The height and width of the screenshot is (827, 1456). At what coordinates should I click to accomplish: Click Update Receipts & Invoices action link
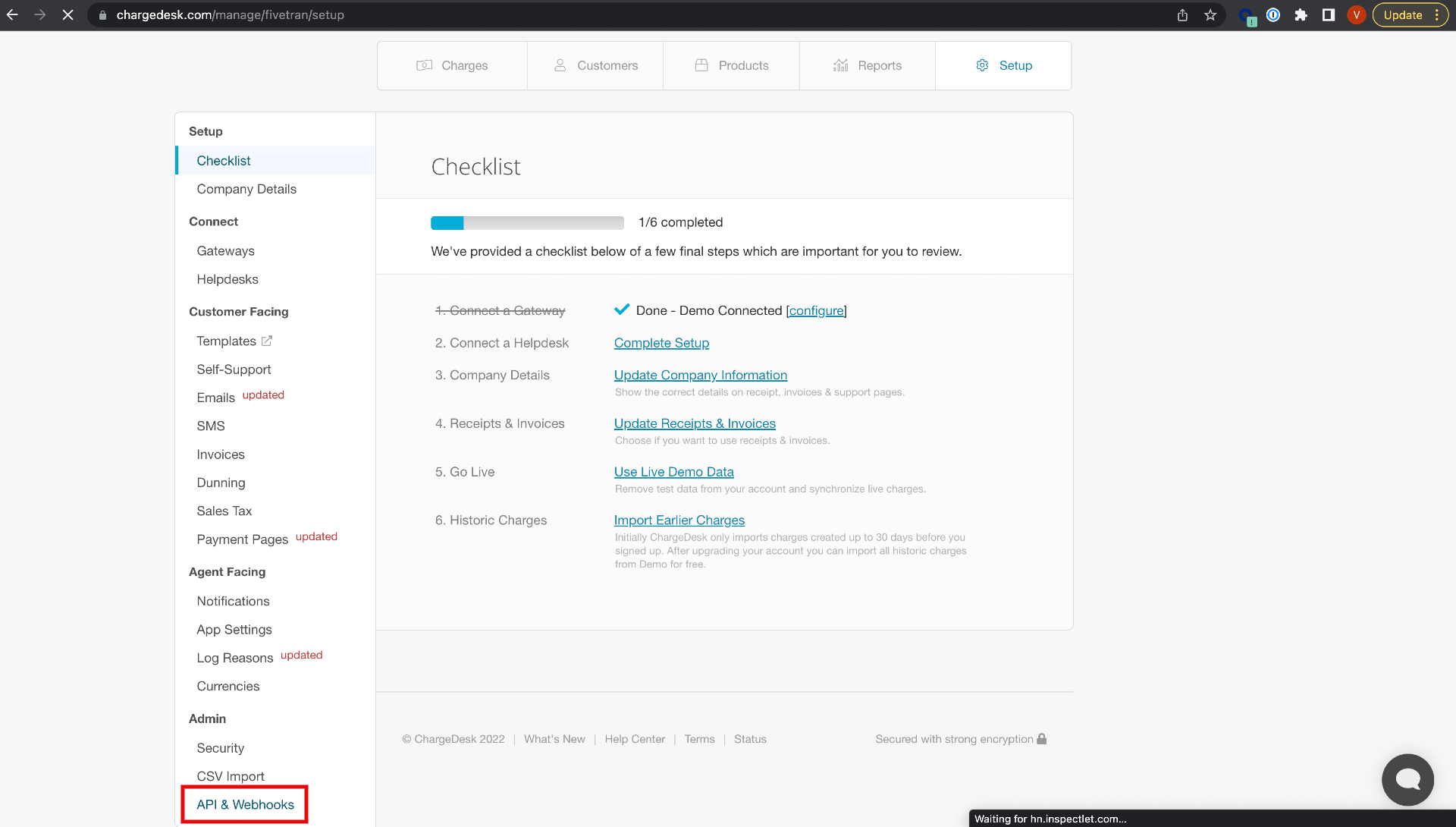(x=695, y=423)
